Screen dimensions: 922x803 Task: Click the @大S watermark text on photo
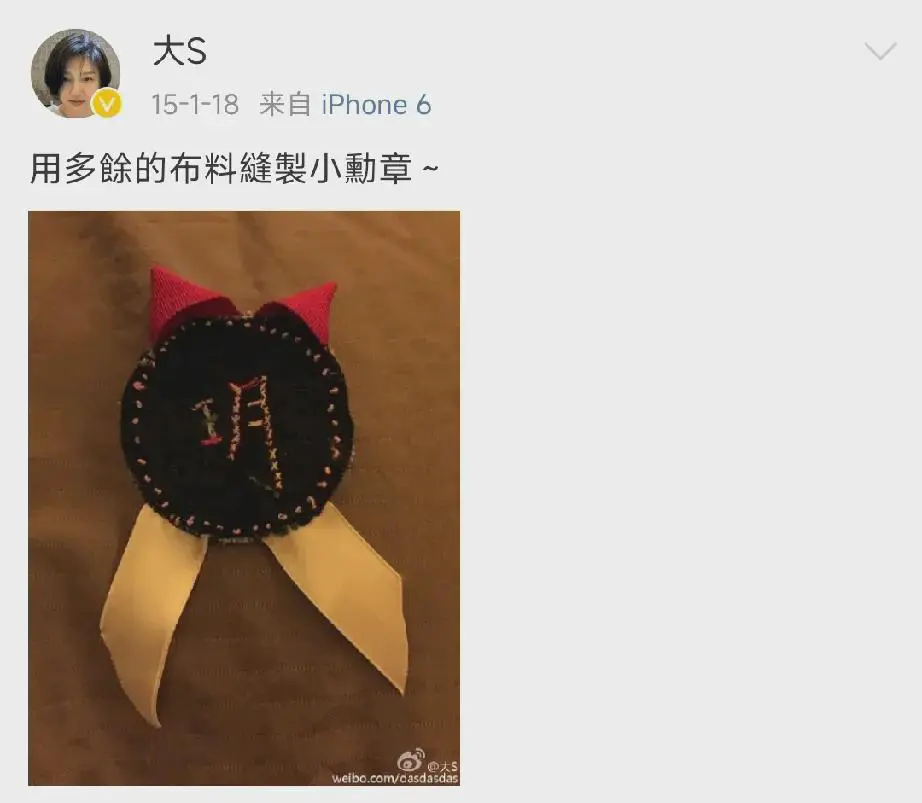pos(442,766)
